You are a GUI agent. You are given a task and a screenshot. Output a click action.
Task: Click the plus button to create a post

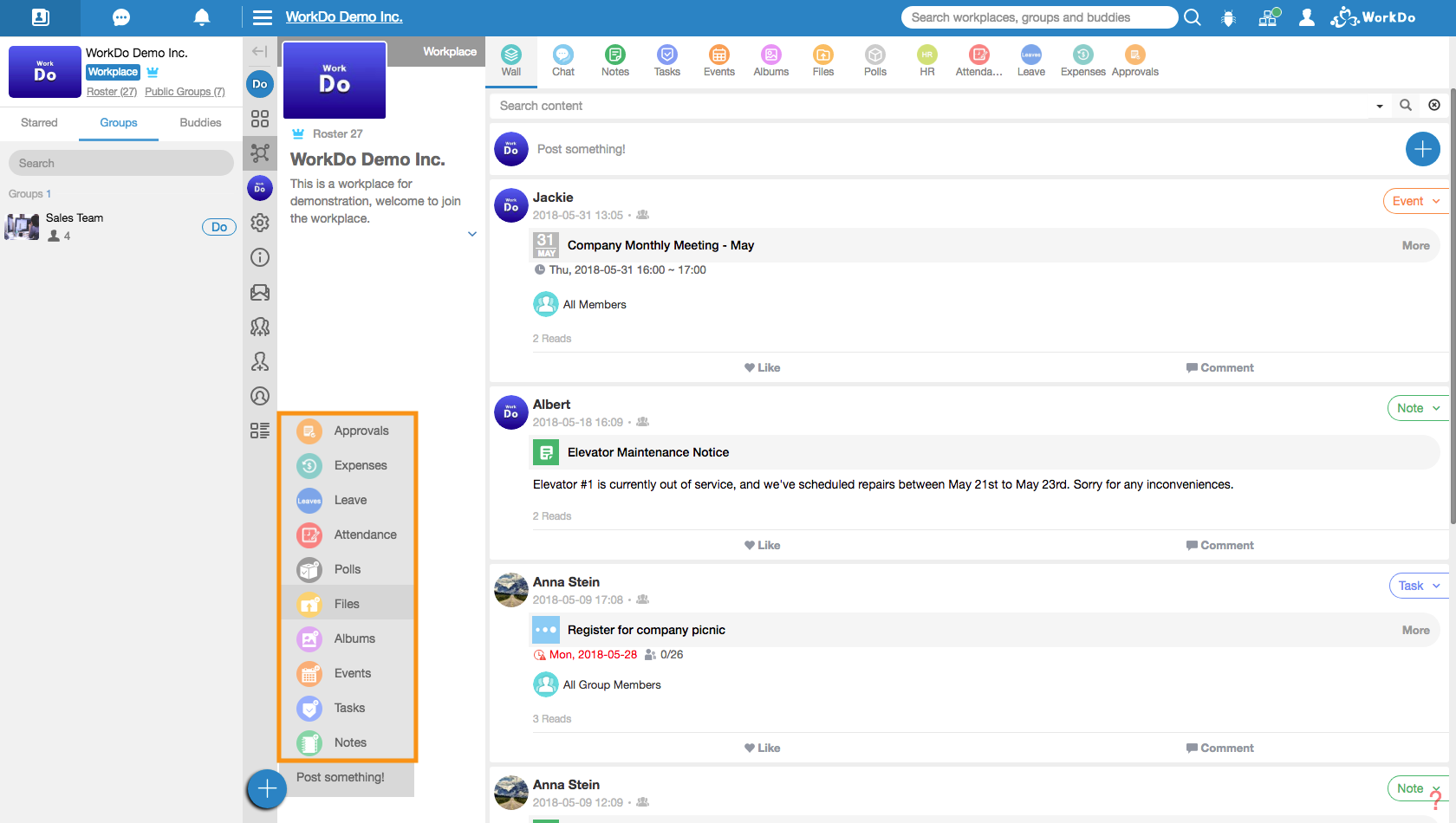pos(1422,149)
